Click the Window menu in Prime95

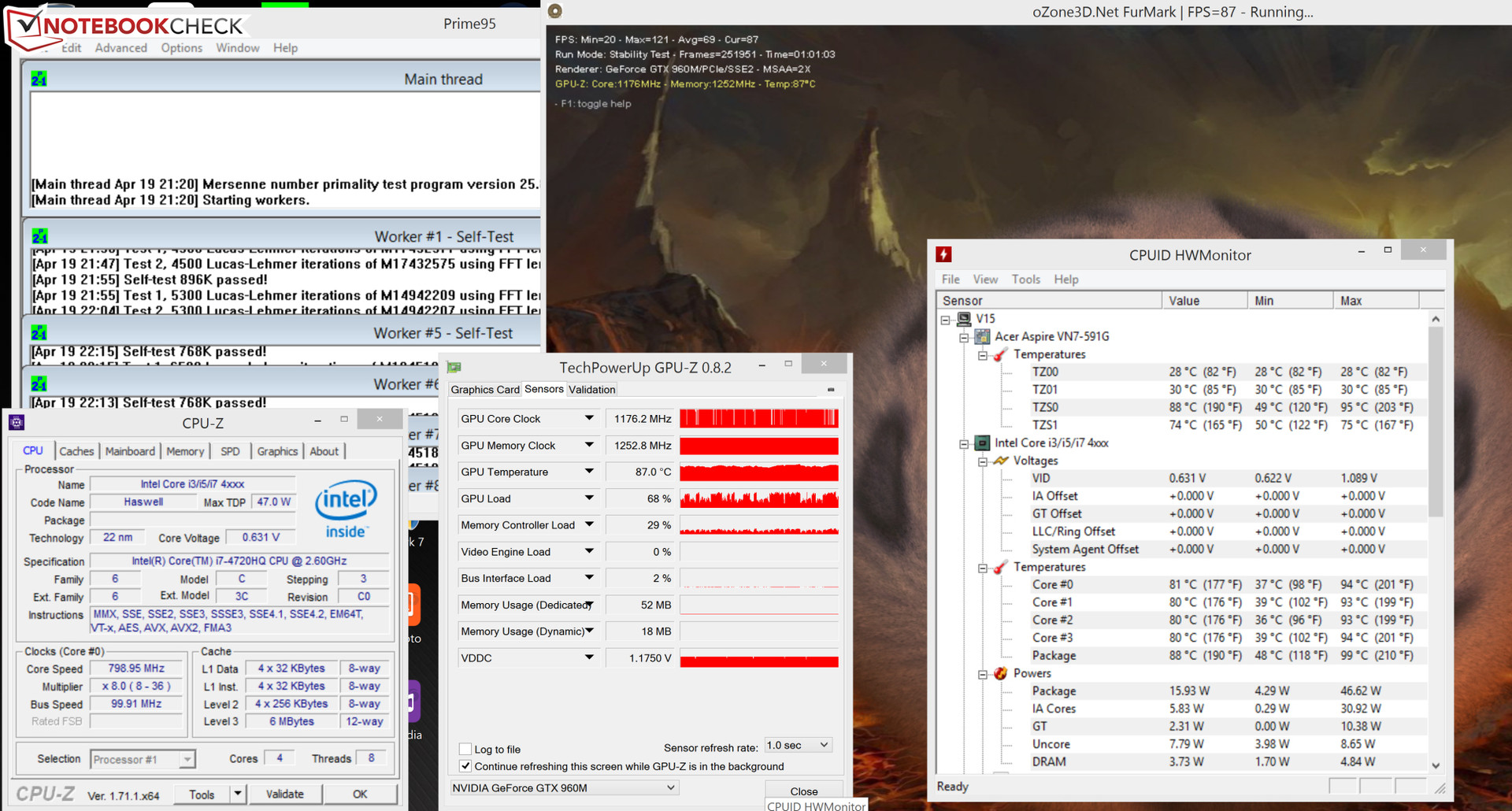click(238, 48)
